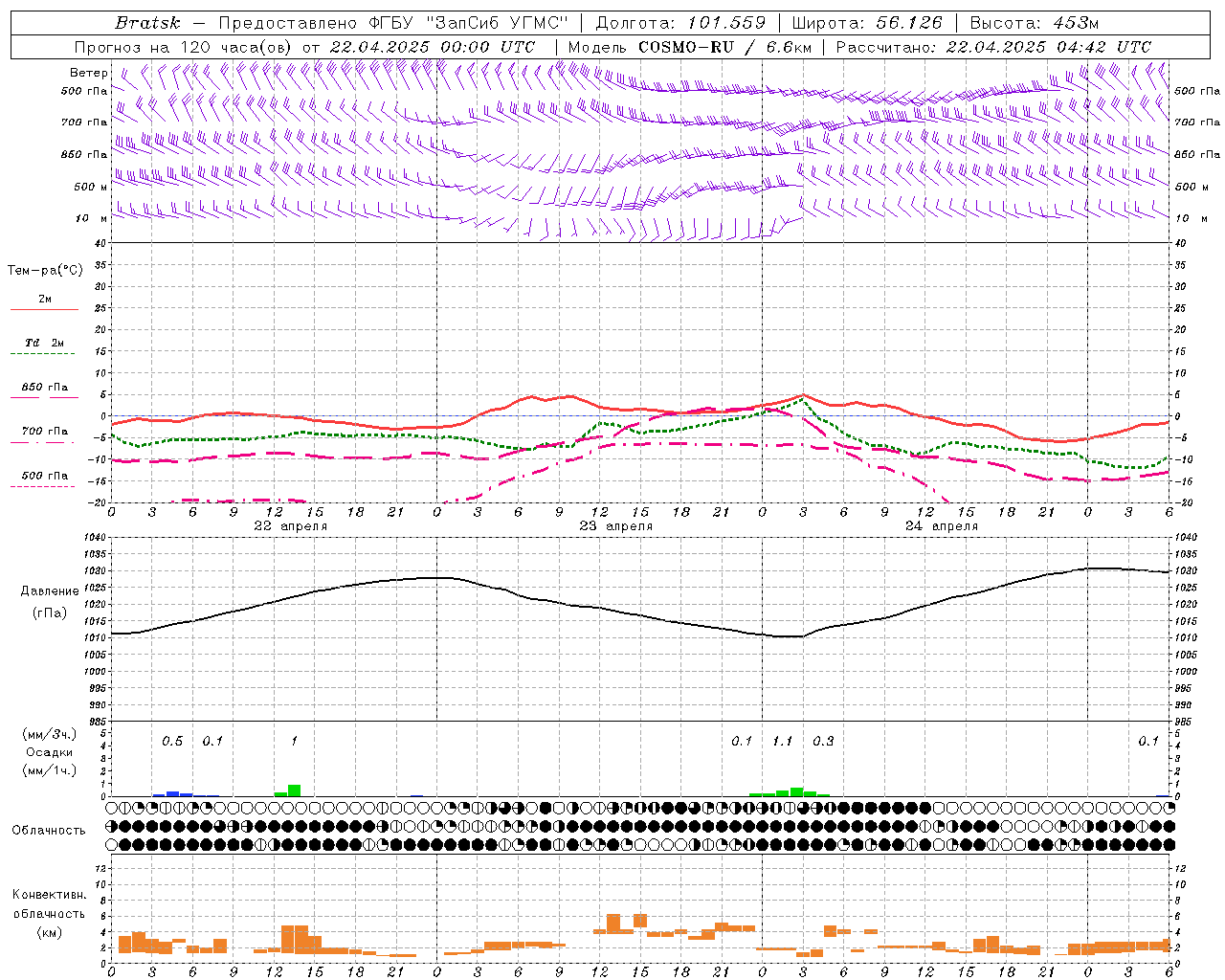The width and height of the screenshot is (1225, 980).
Task: Click the Bratsk station title
Action: click(x=147, y=23)
